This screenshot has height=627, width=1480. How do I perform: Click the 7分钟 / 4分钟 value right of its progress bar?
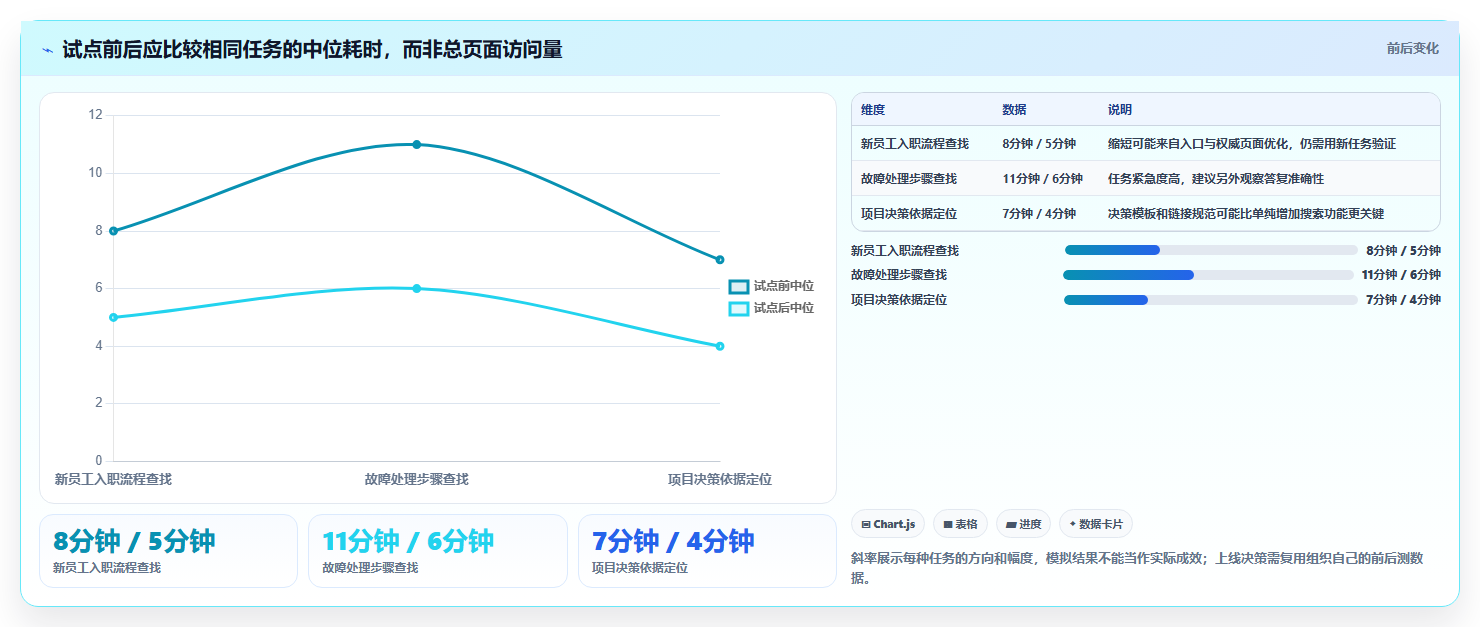[1403, 300]
